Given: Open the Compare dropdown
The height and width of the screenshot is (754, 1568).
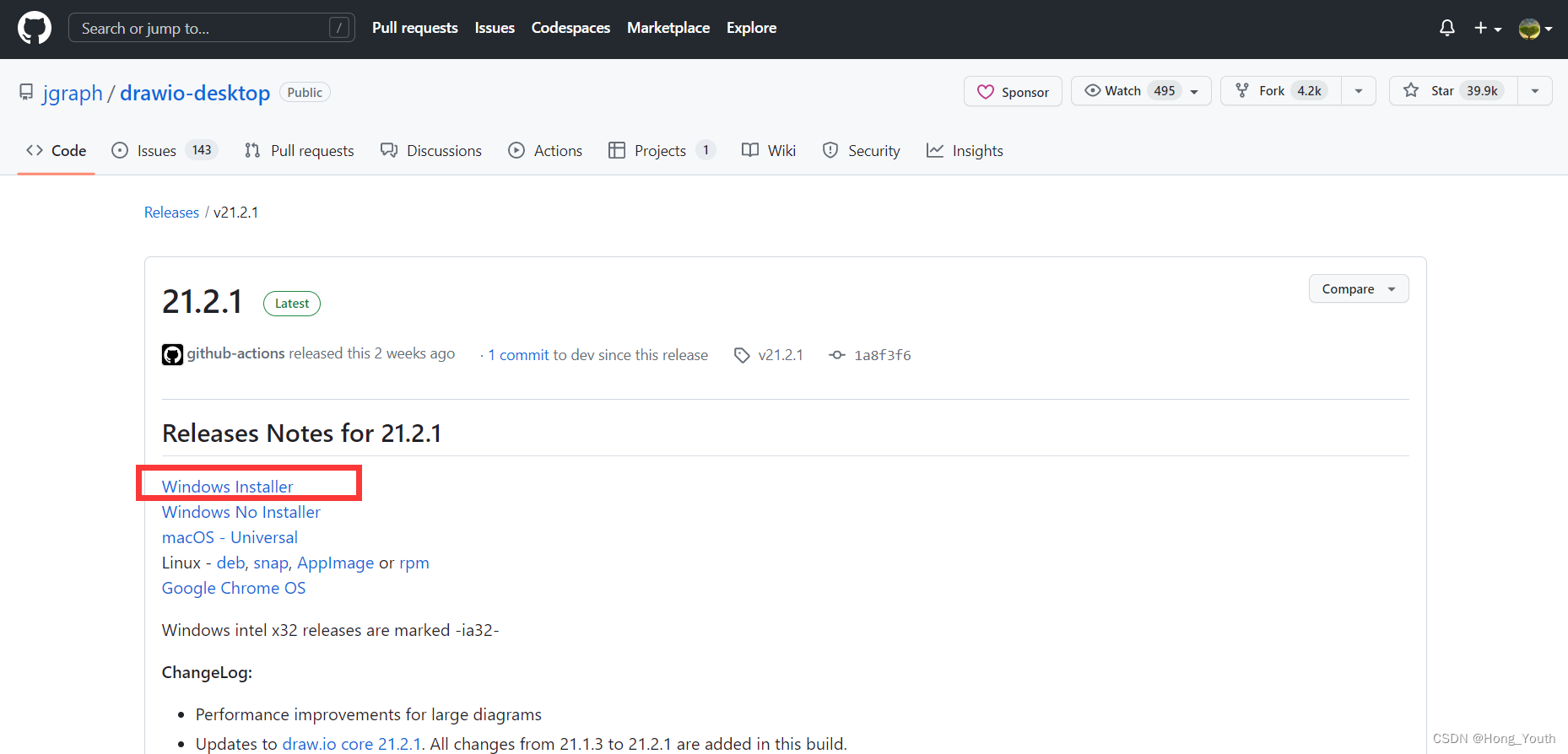Looking at the screenshot, I should 1359,288.
